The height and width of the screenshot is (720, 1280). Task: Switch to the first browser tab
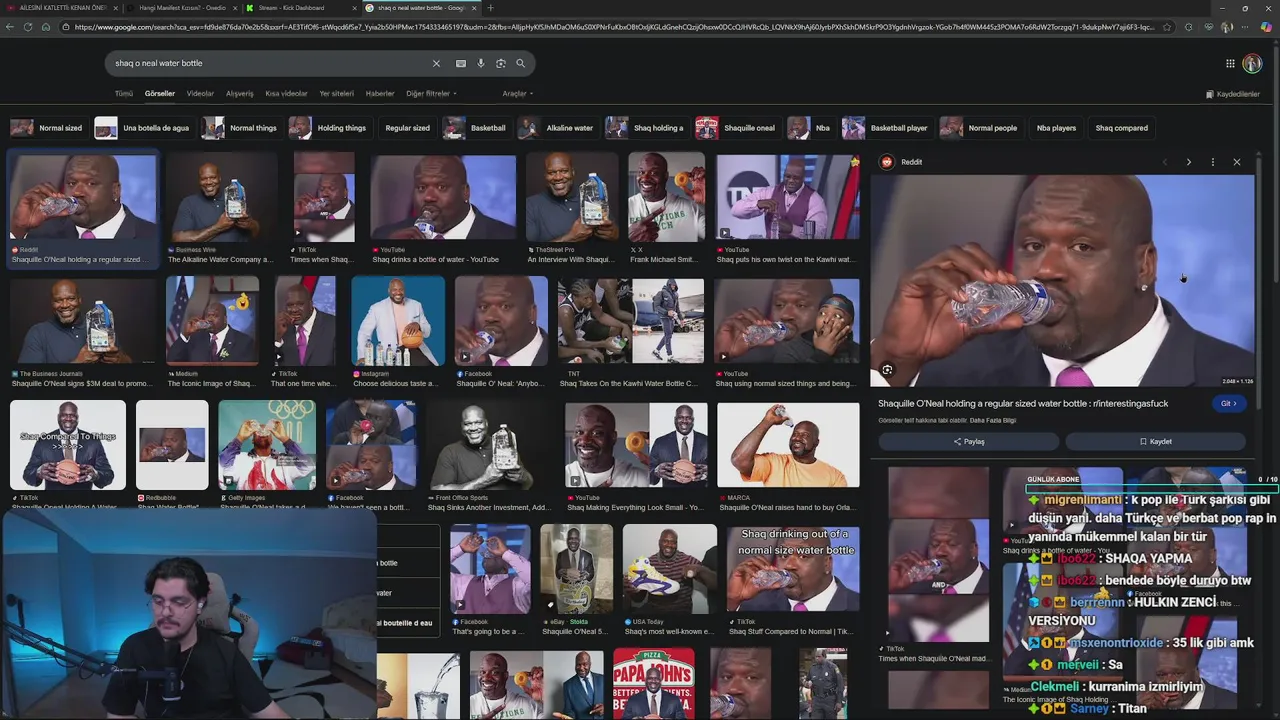point(60,8)
